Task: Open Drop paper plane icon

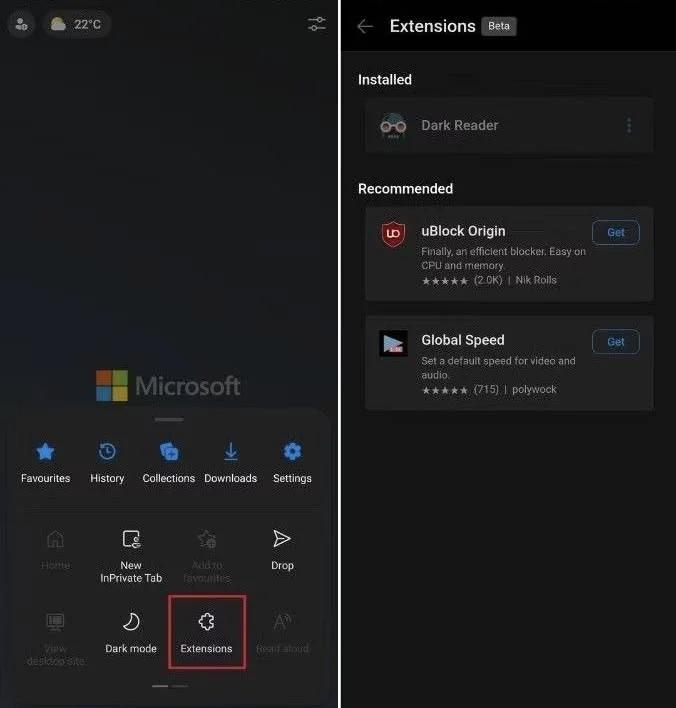Action: [282, 539]
